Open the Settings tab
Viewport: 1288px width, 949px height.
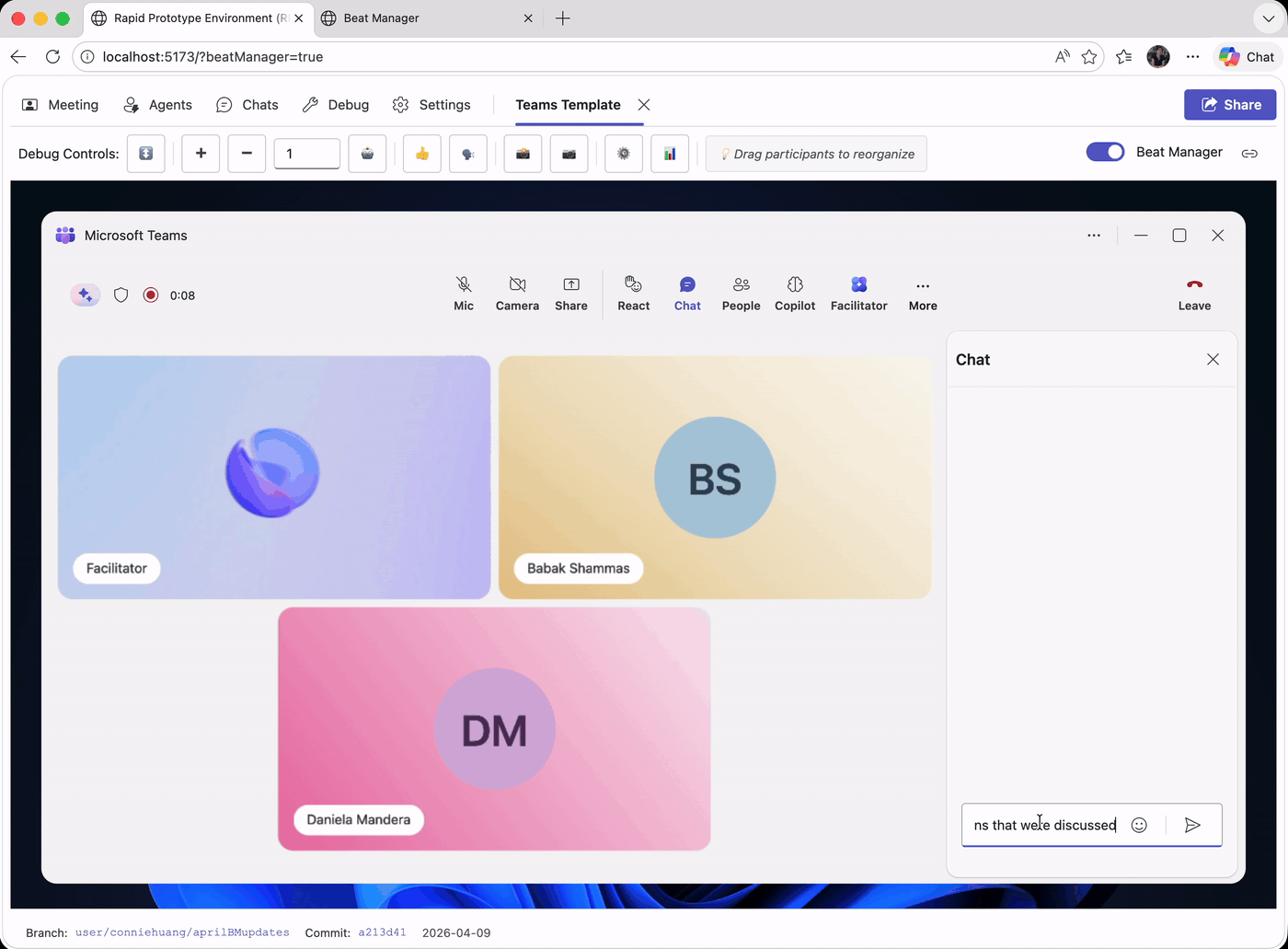click(x=431, y=105)
